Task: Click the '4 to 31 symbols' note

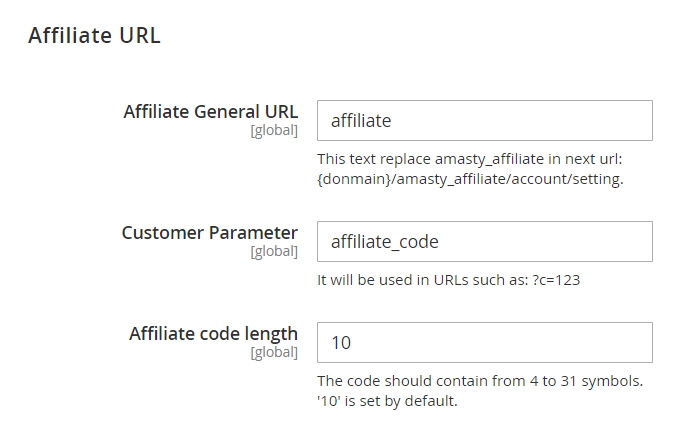Action: click(480, 381)
